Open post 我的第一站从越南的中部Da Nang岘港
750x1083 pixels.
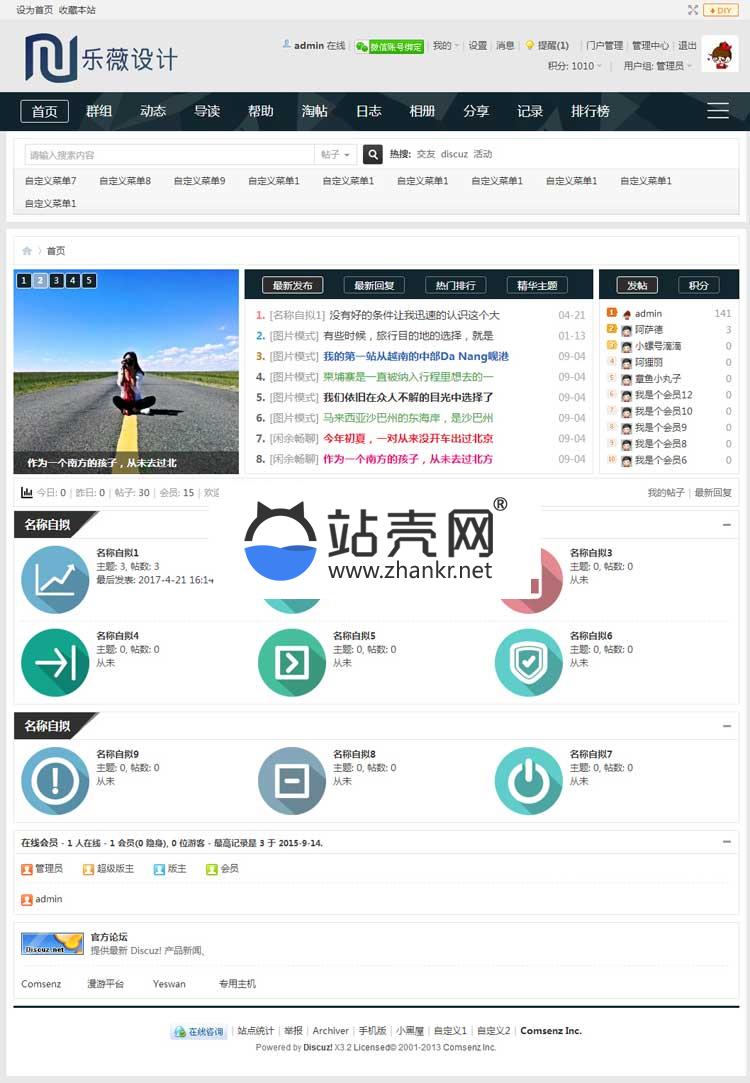pyautogui.click(x=416, y=356)
